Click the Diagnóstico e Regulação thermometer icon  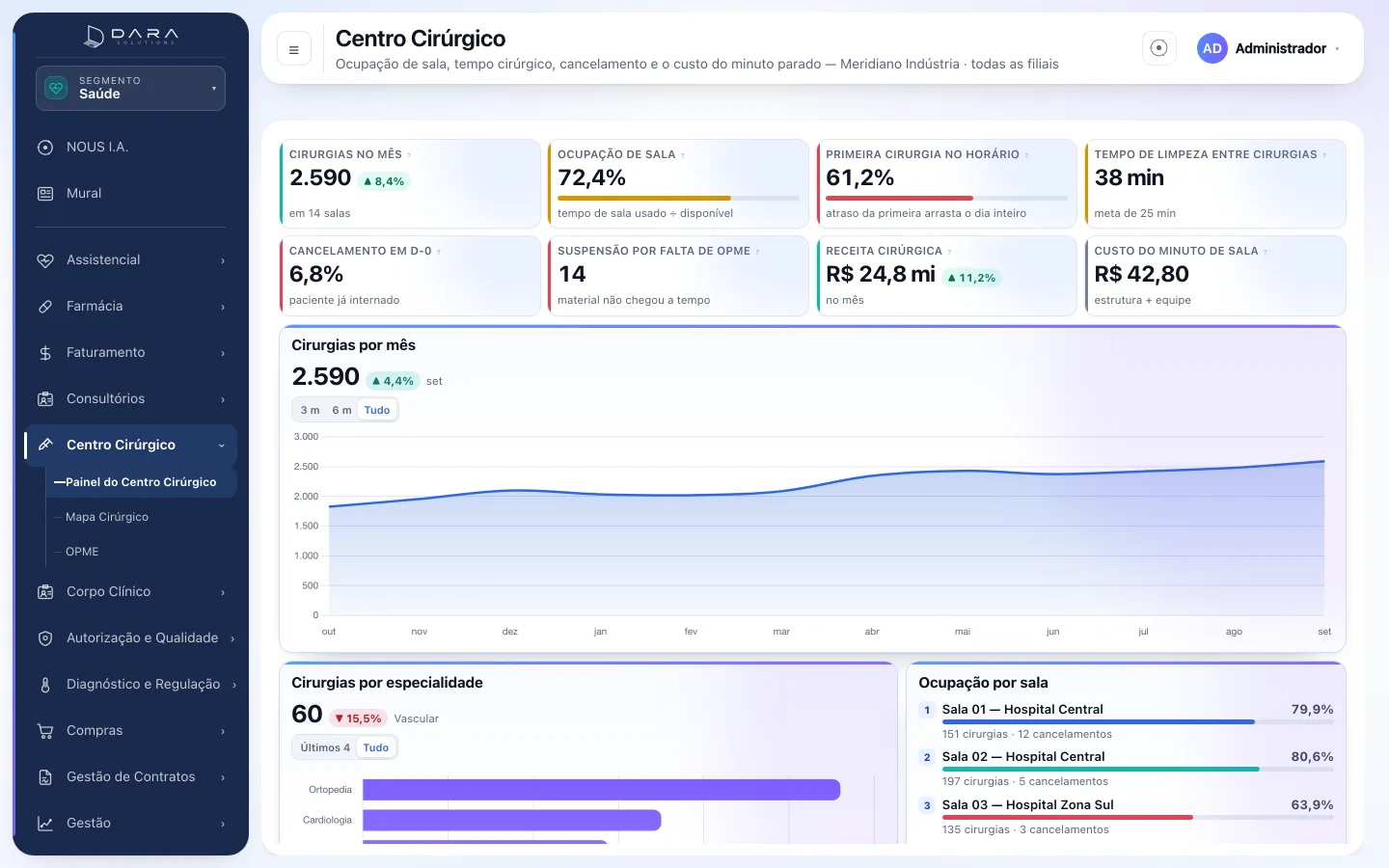coord(45,685)
